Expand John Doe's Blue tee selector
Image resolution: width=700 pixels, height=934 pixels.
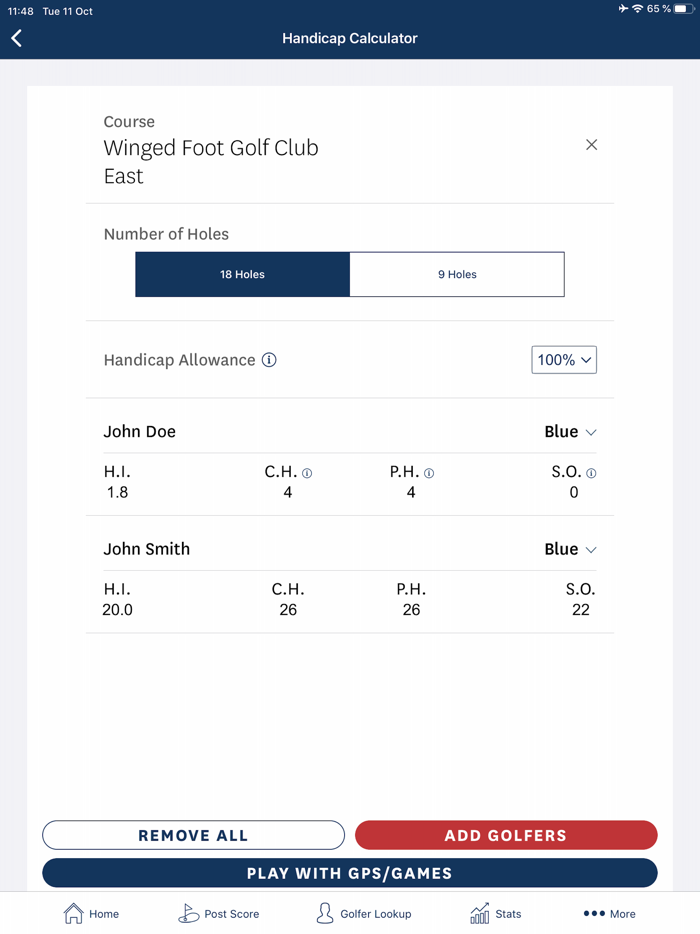click(x=570, y=432)
